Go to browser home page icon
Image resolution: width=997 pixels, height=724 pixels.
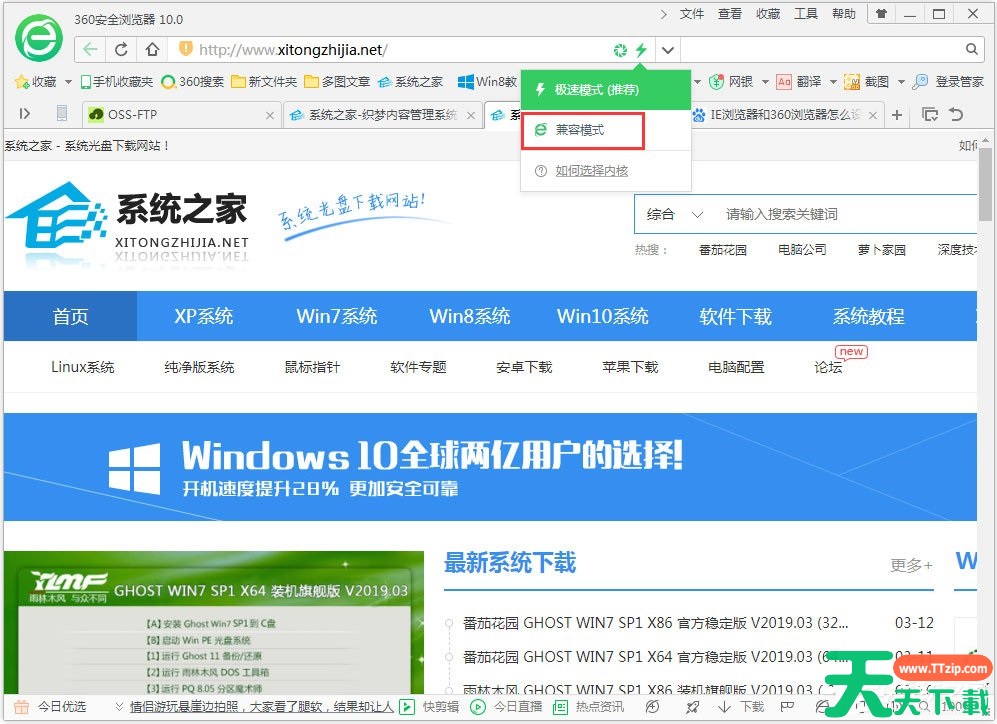click(152, 50)
